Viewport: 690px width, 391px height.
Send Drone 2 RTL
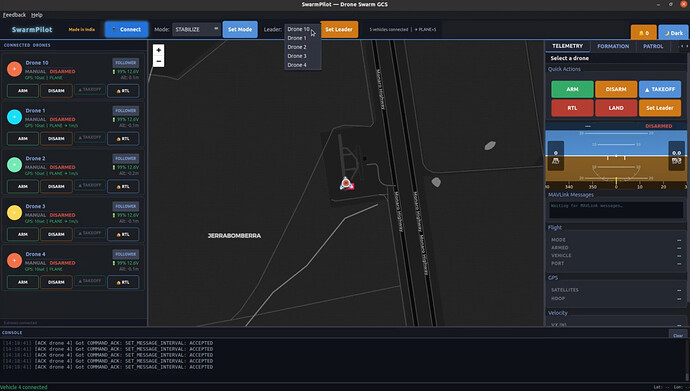coord(123,186)
